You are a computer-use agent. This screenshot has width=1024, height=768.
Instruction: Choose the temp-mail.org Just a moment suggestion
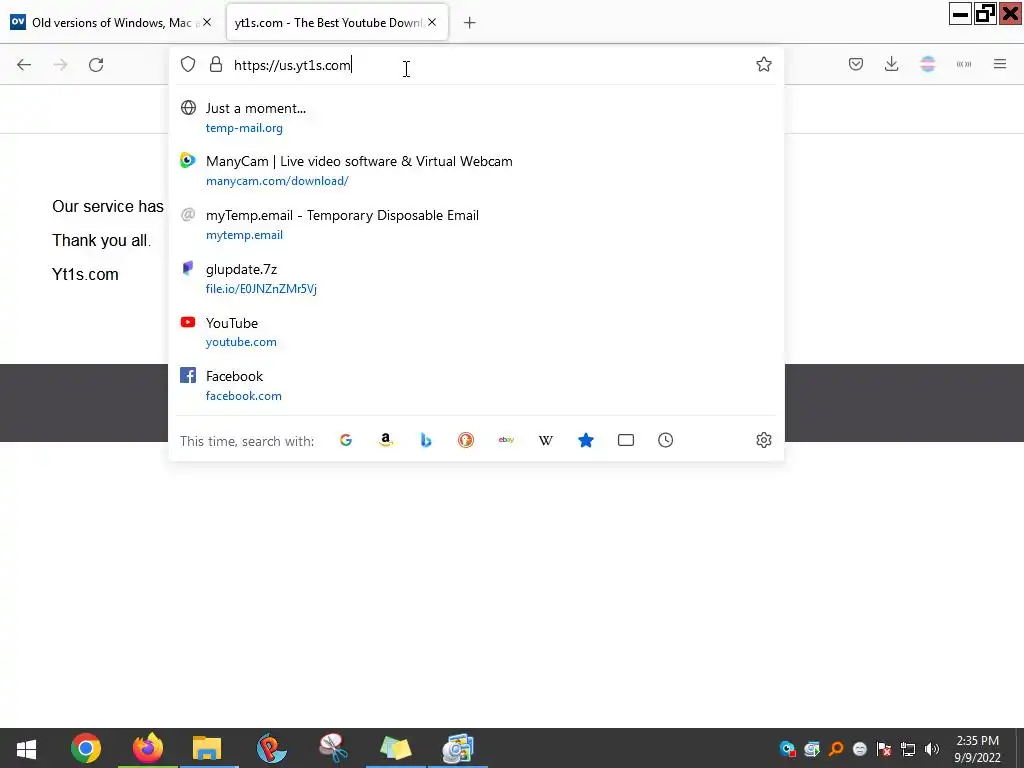click(476, 118)
